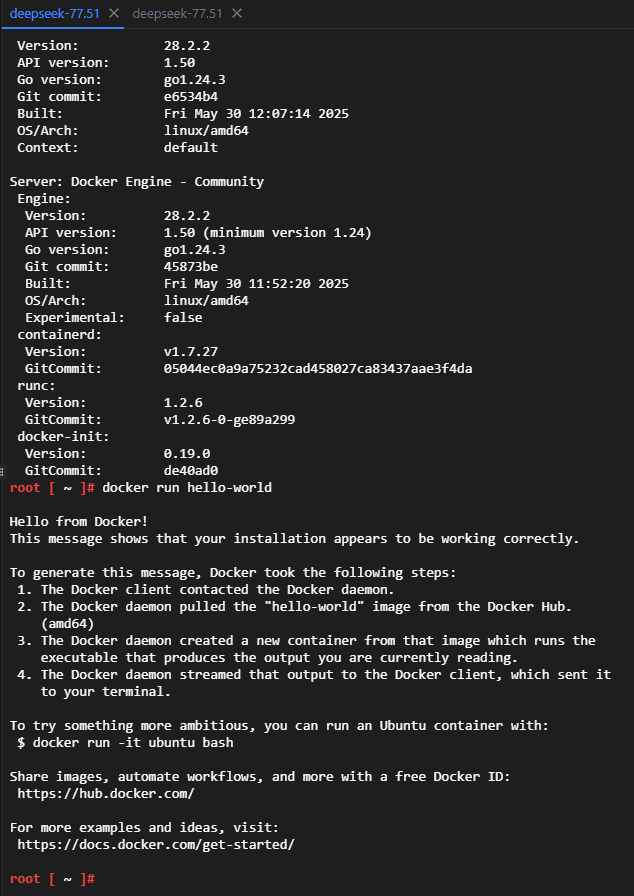The width and height of the screenshot is (634, 896).
Task: Click the Experimental 'false' value
Action: (183, 317)
